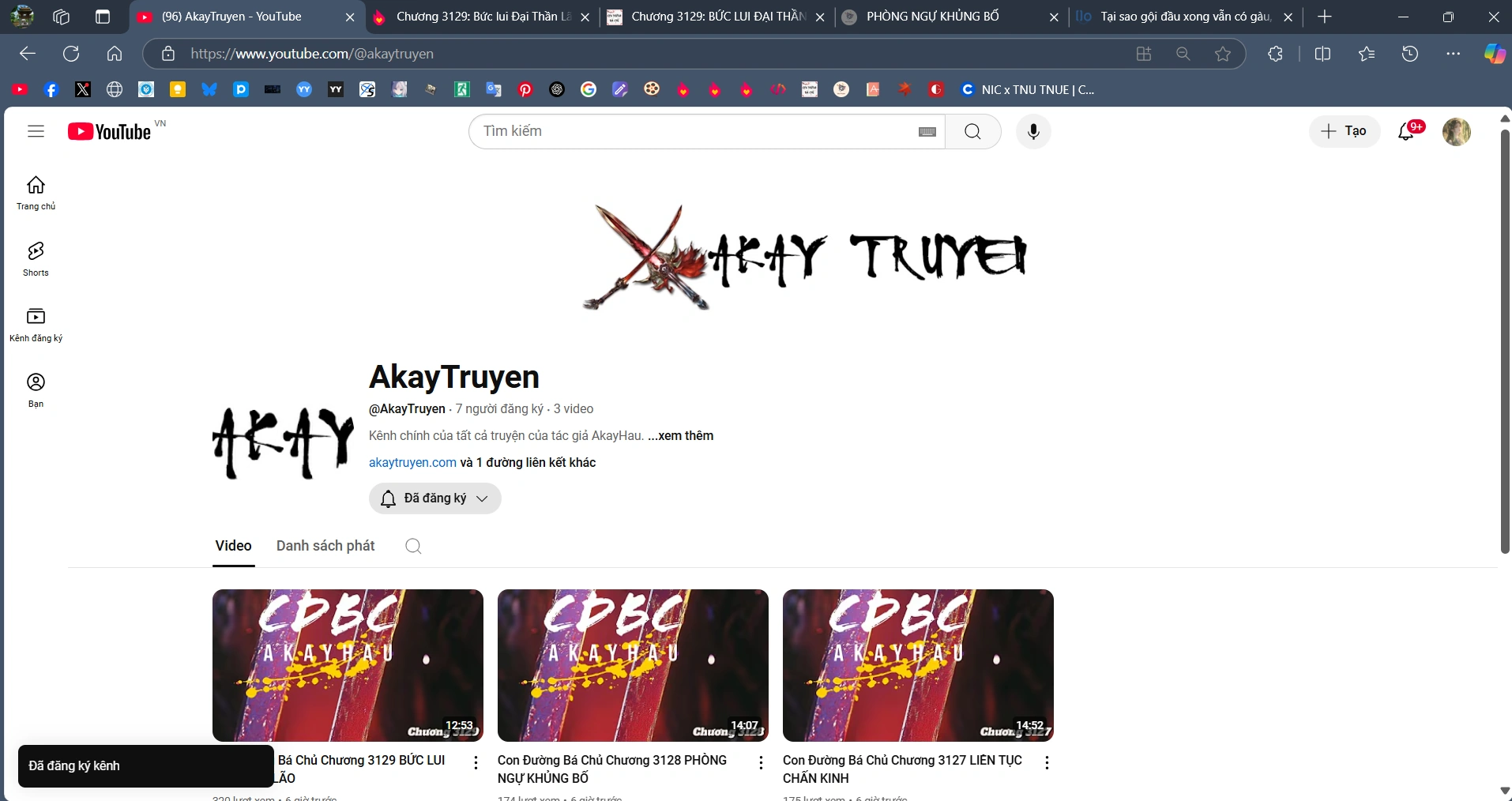Expand the Đã đăng ký subscription dropdown
This screenshot has height=801, width=1512.
(x=435, y=498)
